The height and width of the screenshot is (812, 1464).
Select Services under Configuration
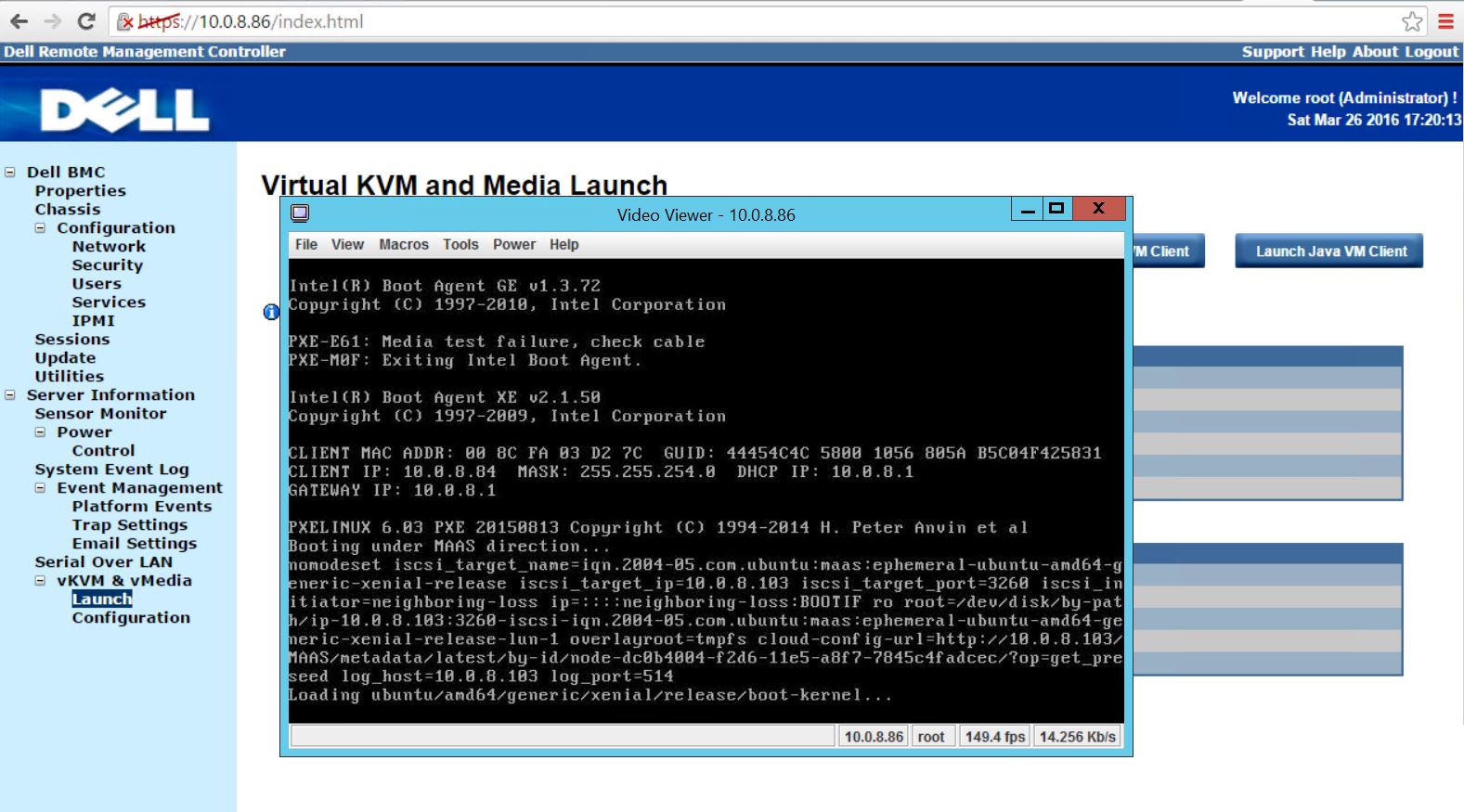click(109, 302)
